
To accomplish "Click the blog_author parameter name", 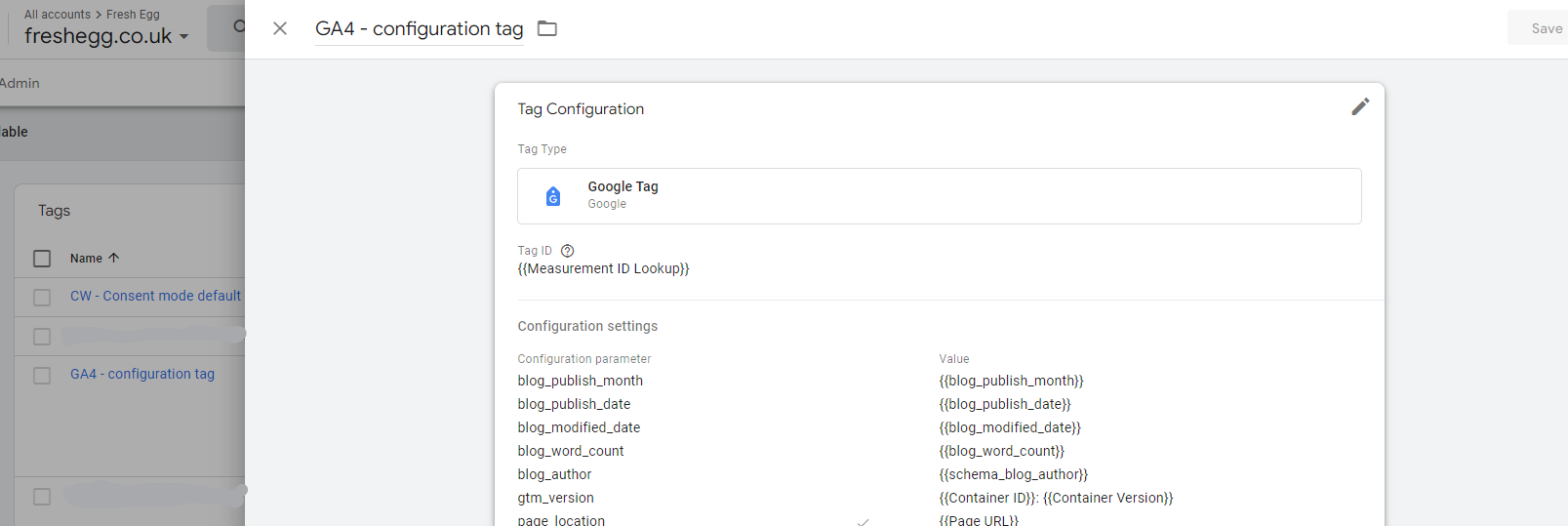I will click(555, 474).
